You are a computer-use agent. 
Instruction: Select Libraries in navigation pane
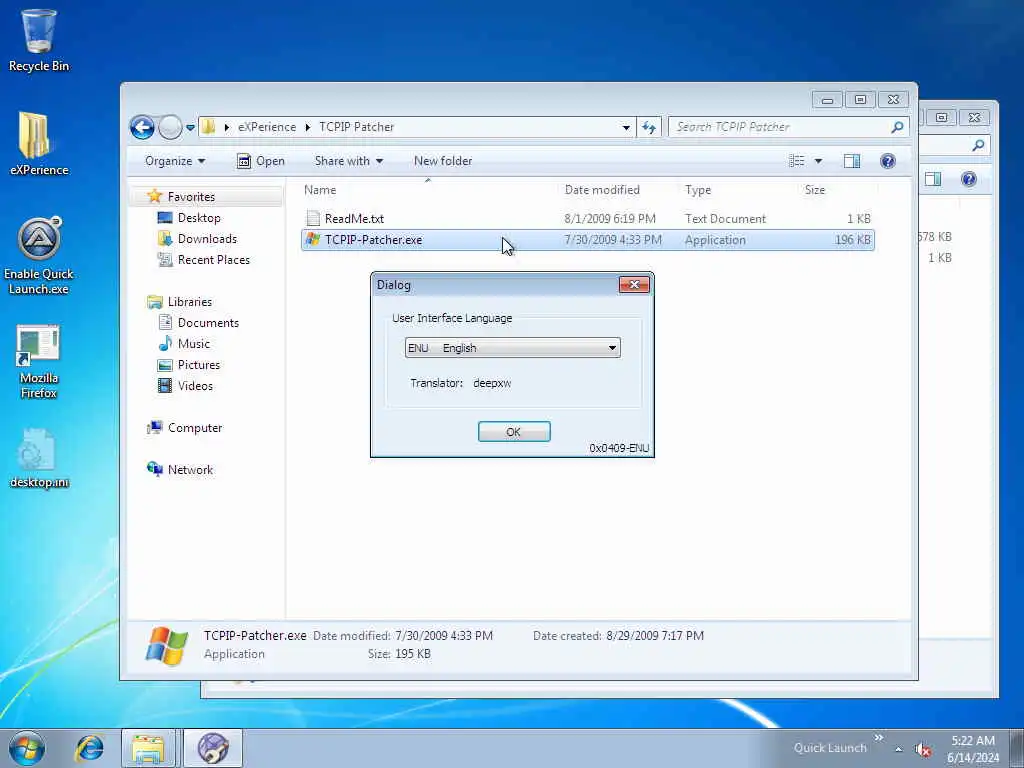pyautogui.click(x=189, y=302)
